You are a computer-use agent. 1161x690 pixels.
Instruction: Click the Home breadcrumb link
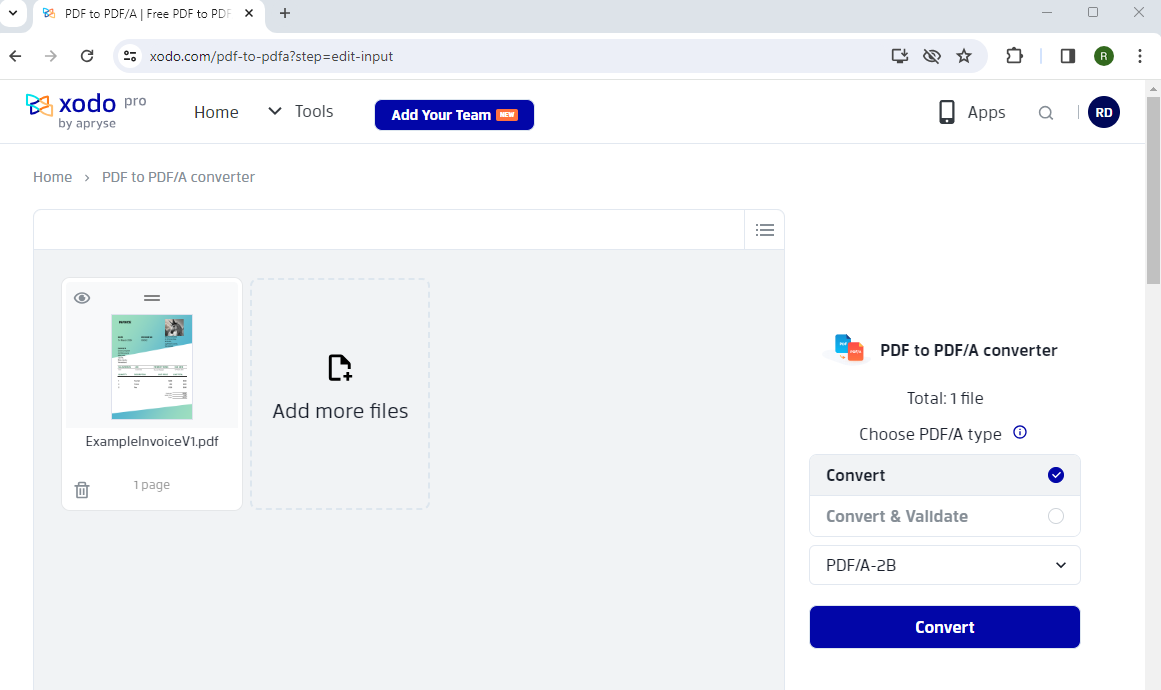click(53, 177)
